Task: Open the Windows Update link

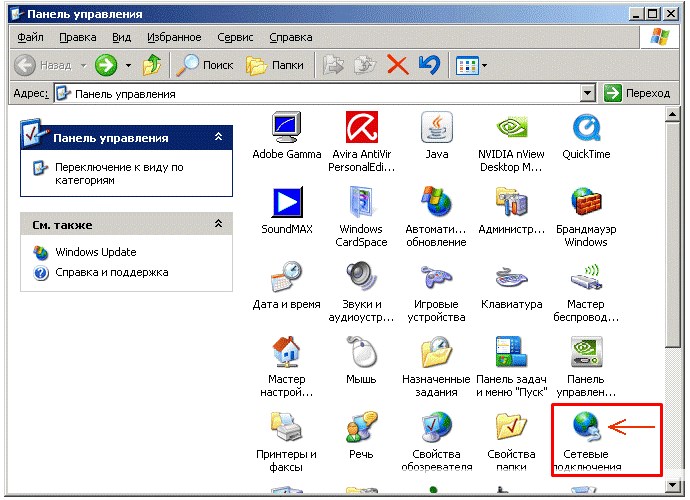Action: pyautogui.click(x=95, y=252)
